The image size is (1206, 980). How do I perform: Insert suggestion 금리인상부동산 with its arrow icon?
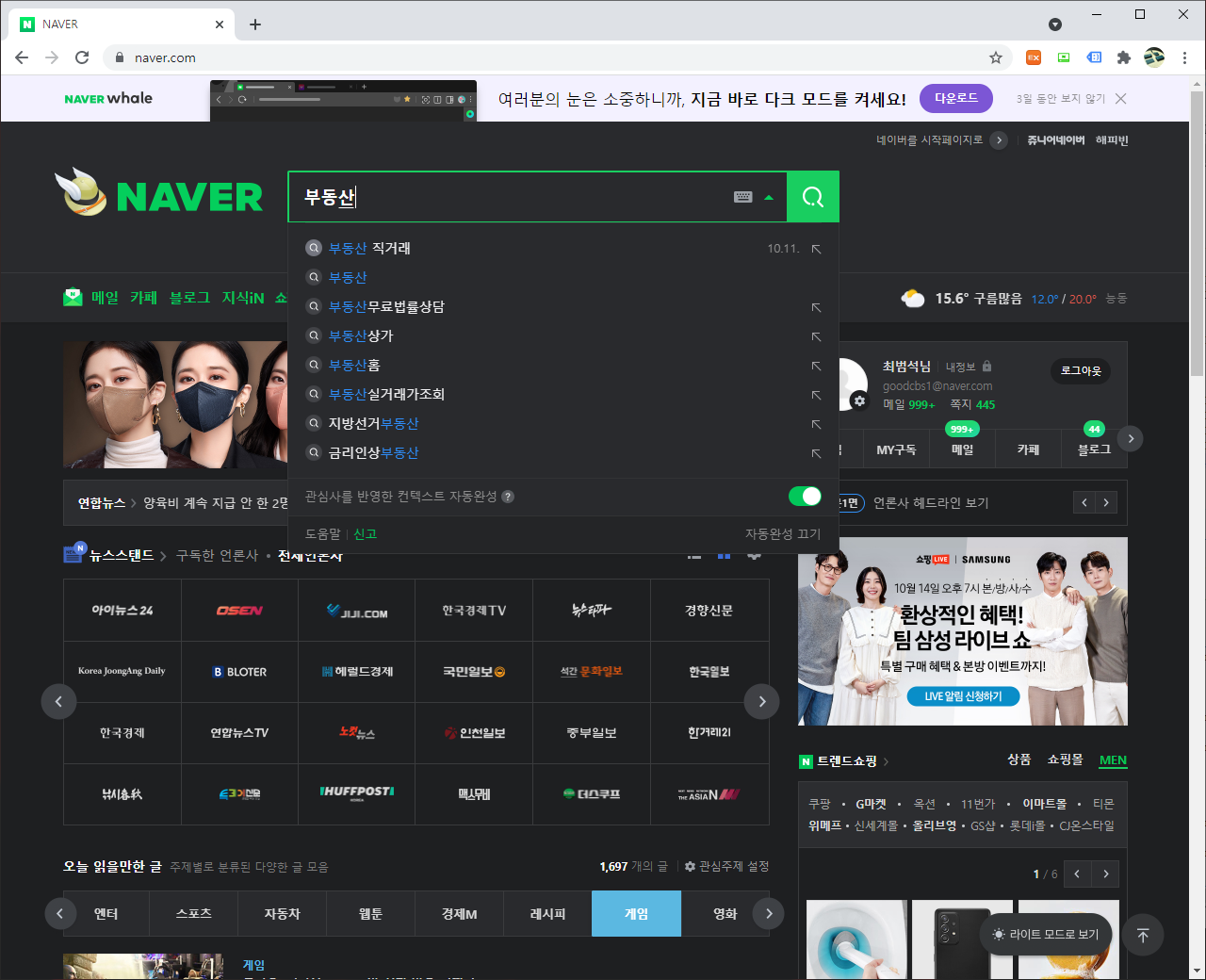pyautogui.click(x=816, y=453)
